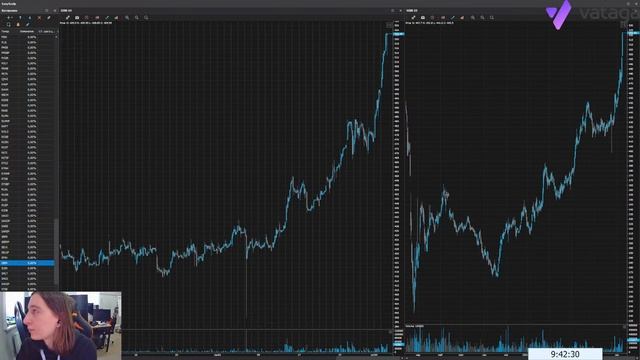The height and width of the screenshot is (360, 640).
Task: Click the highlighted current price label on left chart axis
Action: click(399, 34)
